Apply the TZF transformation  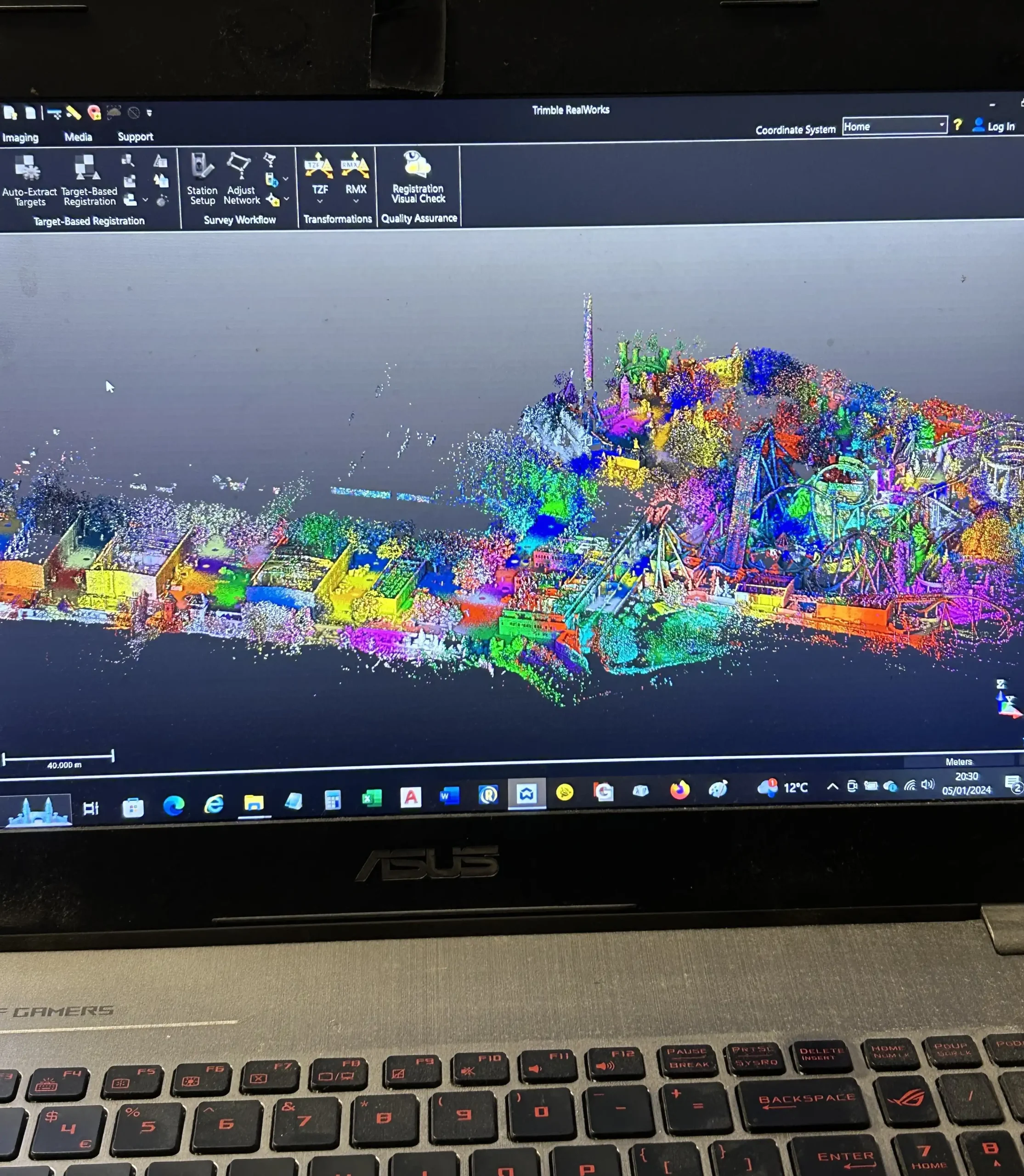tap(318, 171)
